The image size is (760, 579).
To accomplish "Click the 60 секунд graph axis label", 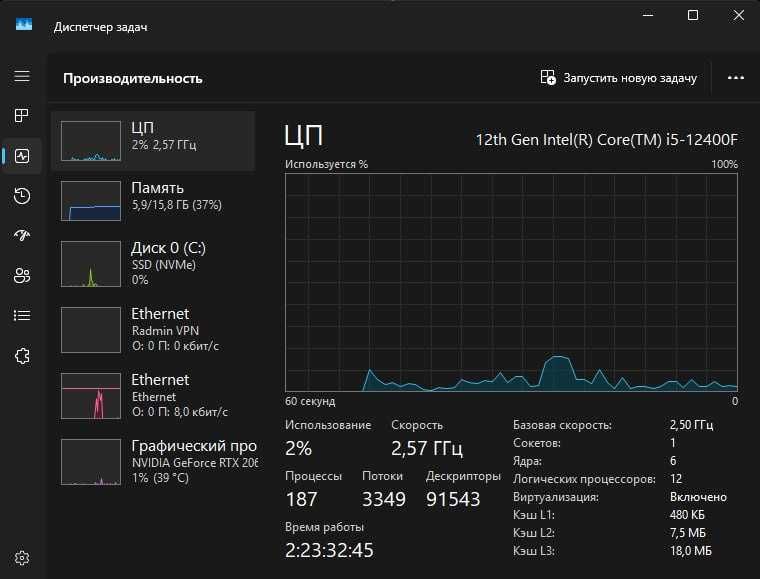I will 310,401.
